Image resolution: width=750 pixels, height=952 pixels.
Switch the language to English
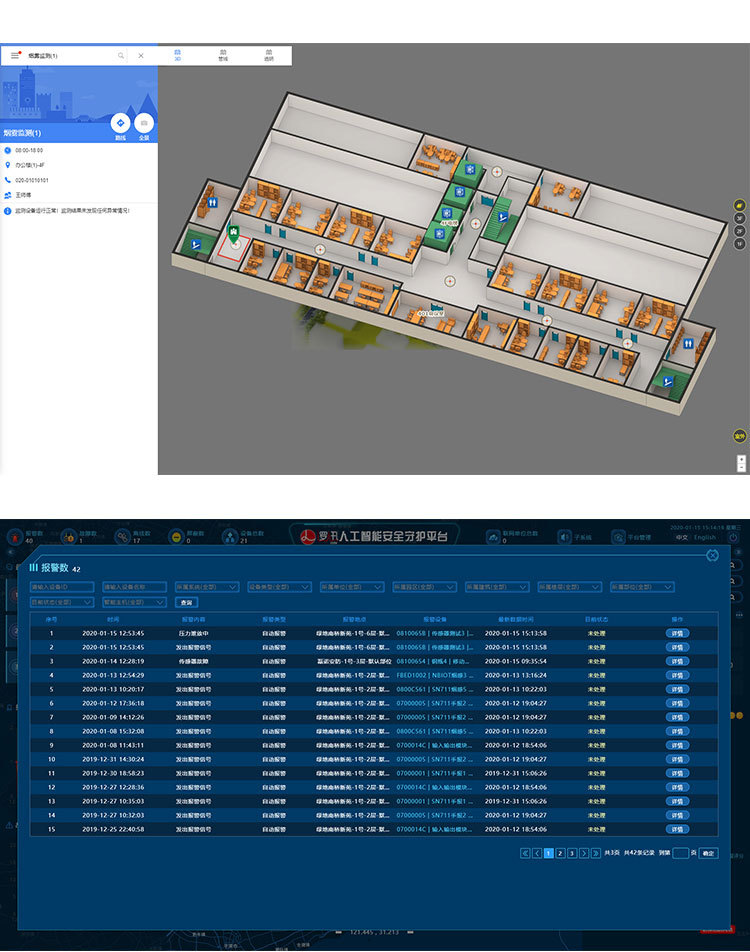[x=704, y=537]
